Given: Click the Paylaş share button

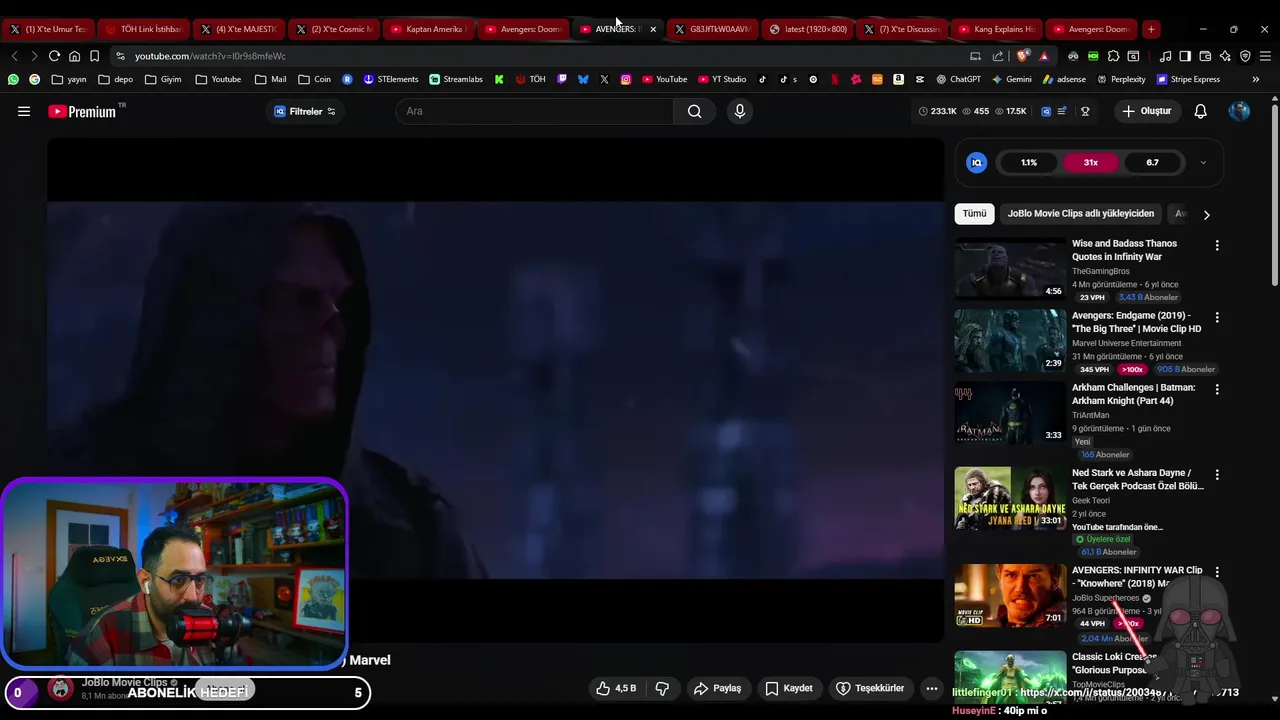Looking at the screenshot, I should click(717, 688).
